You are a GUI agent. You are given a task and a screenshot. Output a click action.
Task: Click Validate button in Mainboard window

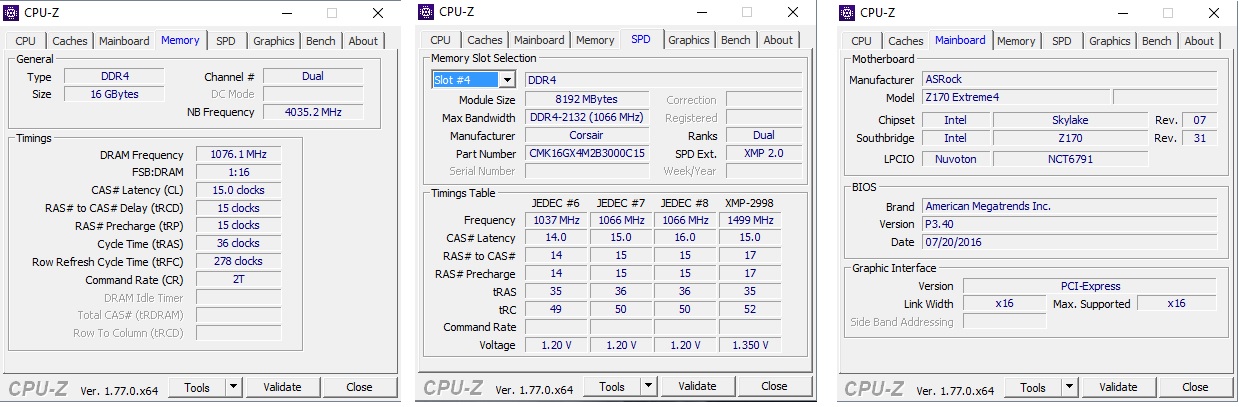pyautogui.click(x=1118, y=387)
